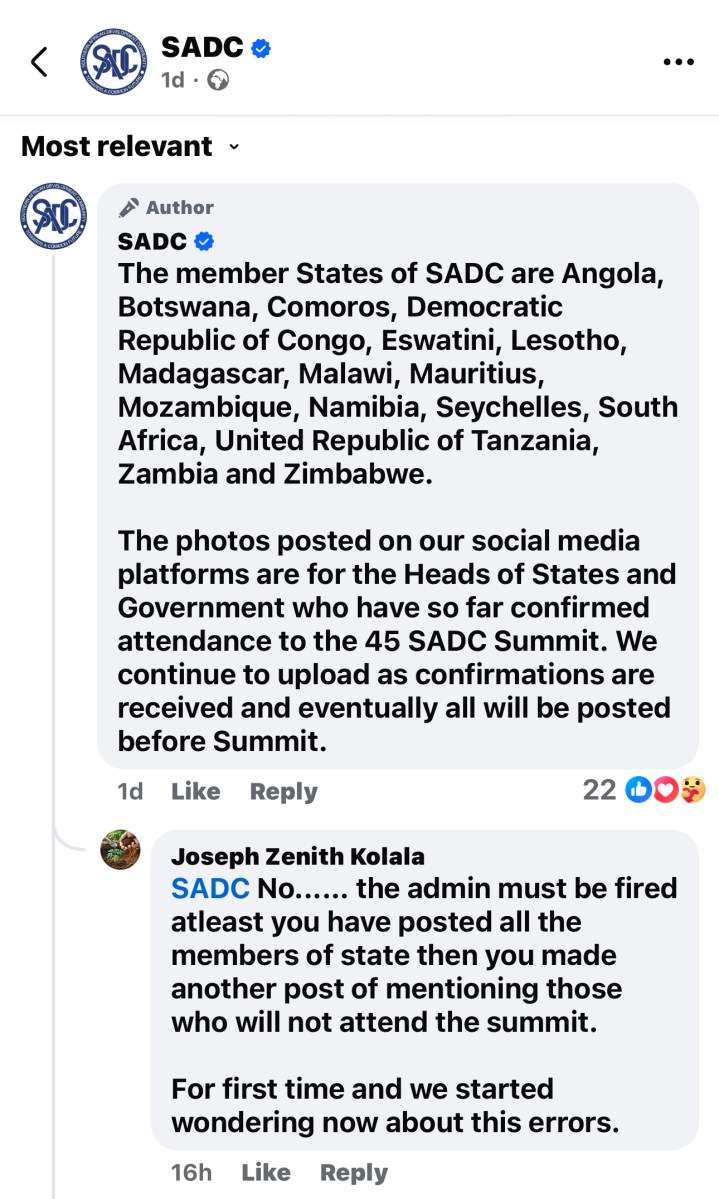Tap Joseph Zenith Kolala's profile picture
Viewport: 719px width, 1199px height.
(120, 849)
